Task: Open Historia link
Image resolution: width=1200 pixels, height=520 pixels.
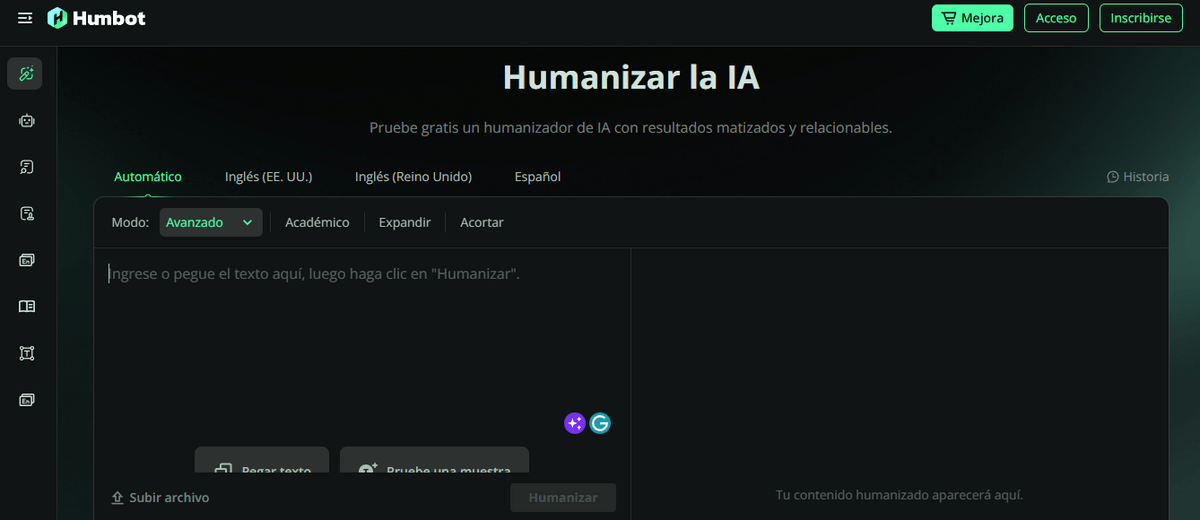Action: click(1137, 177)
